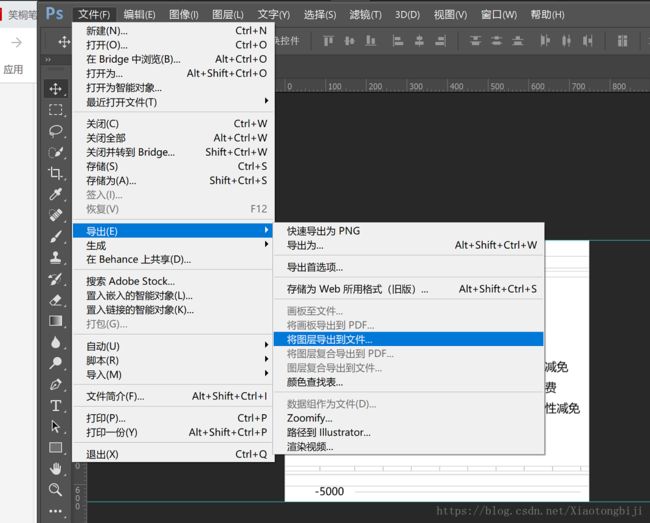
Task: Choose 将图层导出到文件... in export submenu
Action: pyautogui.click(x=408, y=339)
